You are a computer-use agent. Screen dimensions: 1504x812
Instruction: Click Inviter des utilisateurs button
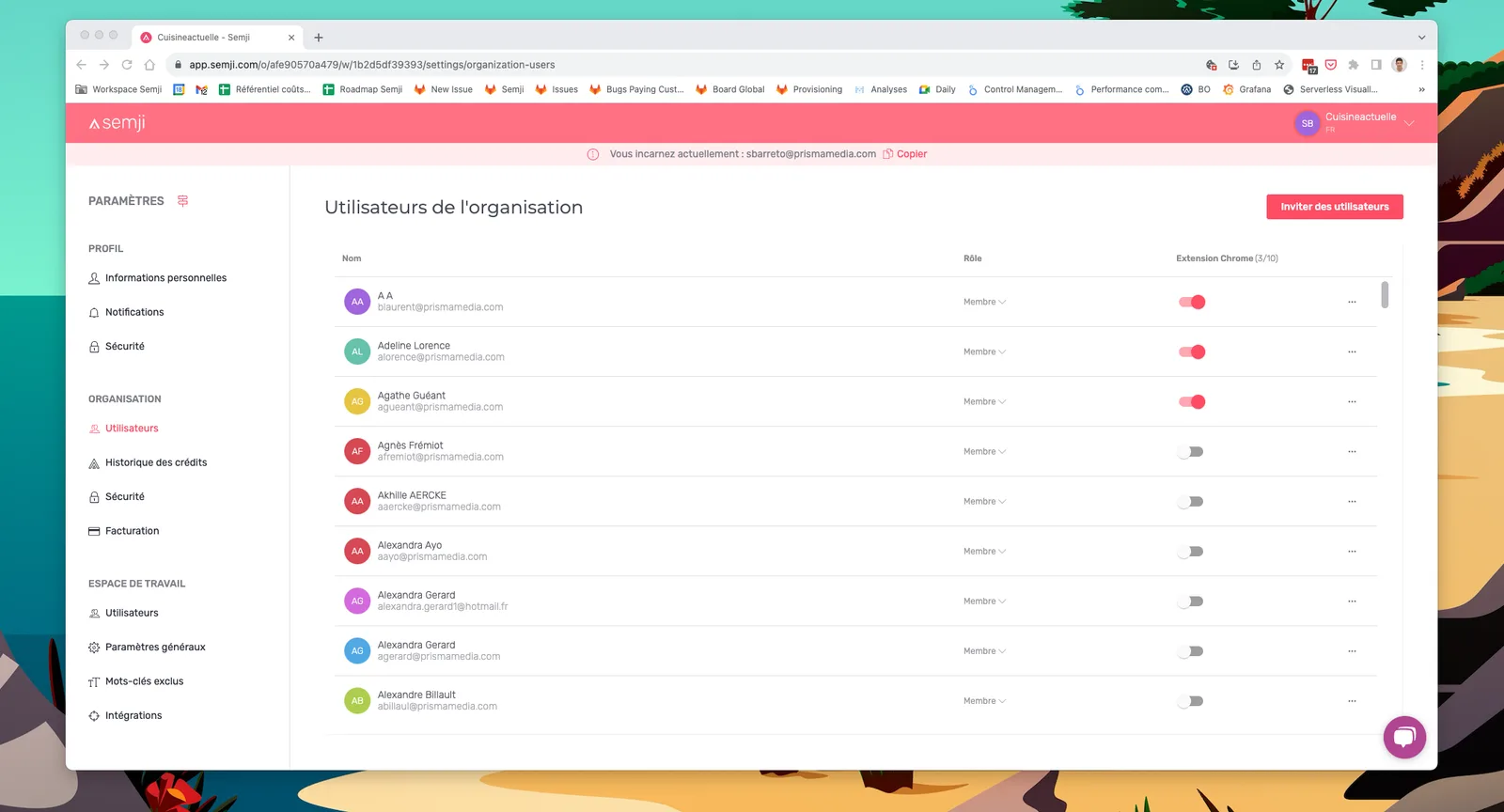point(1335,207)
